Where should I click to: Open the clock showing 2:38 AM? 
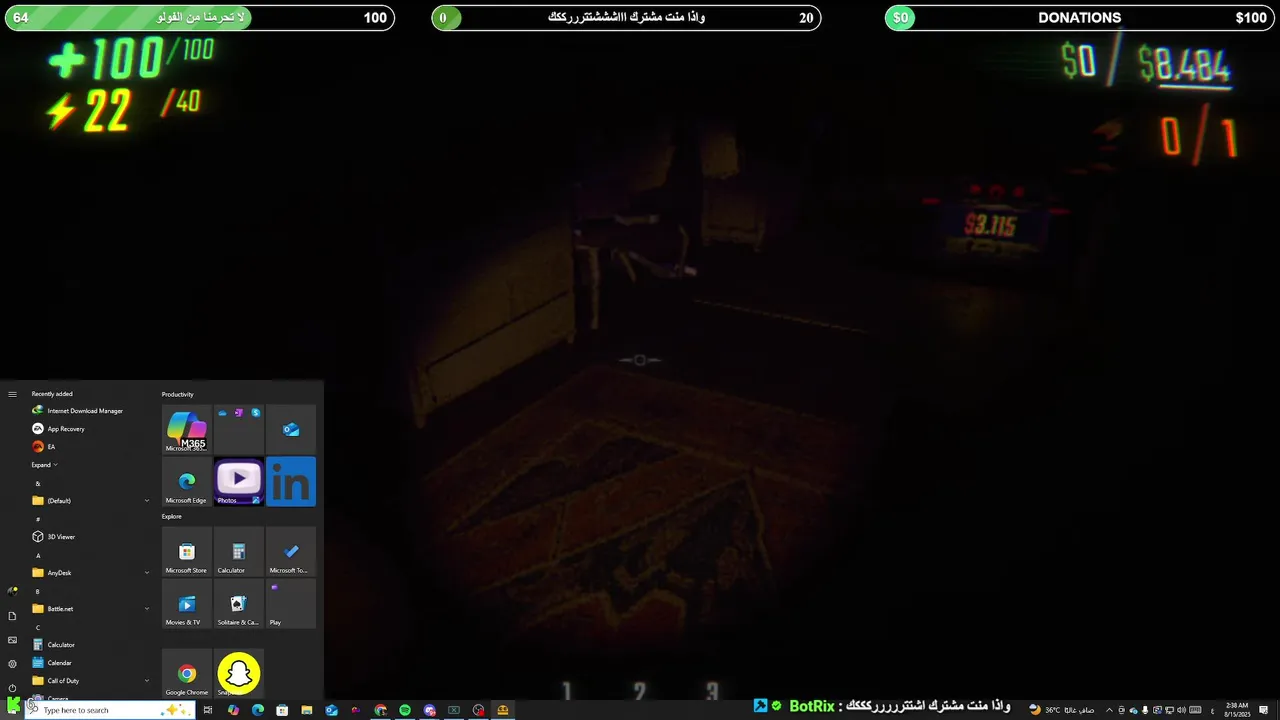1237,710
